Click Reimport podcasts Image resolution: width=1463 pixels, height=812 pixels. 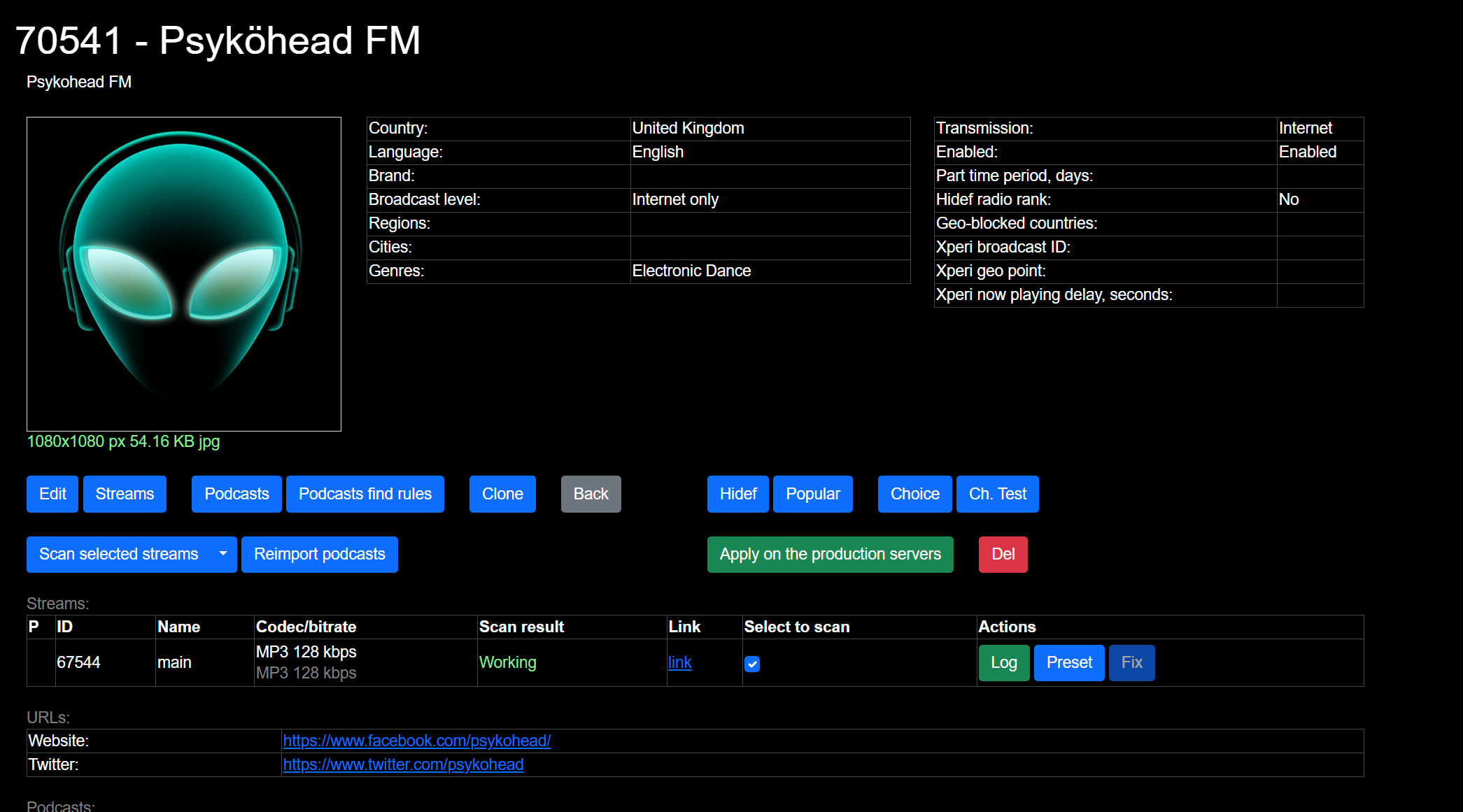point(319,554)
